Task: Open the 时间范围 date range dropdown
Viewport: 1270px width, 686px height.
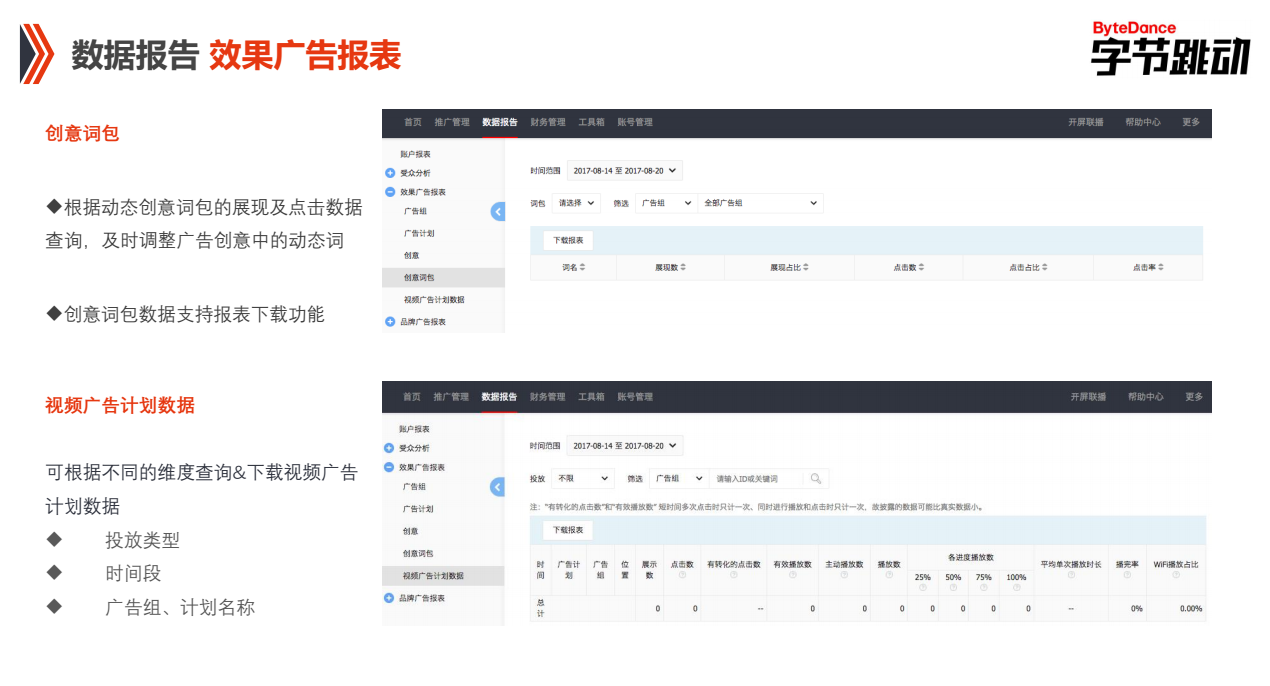Action: click(624, 170)
